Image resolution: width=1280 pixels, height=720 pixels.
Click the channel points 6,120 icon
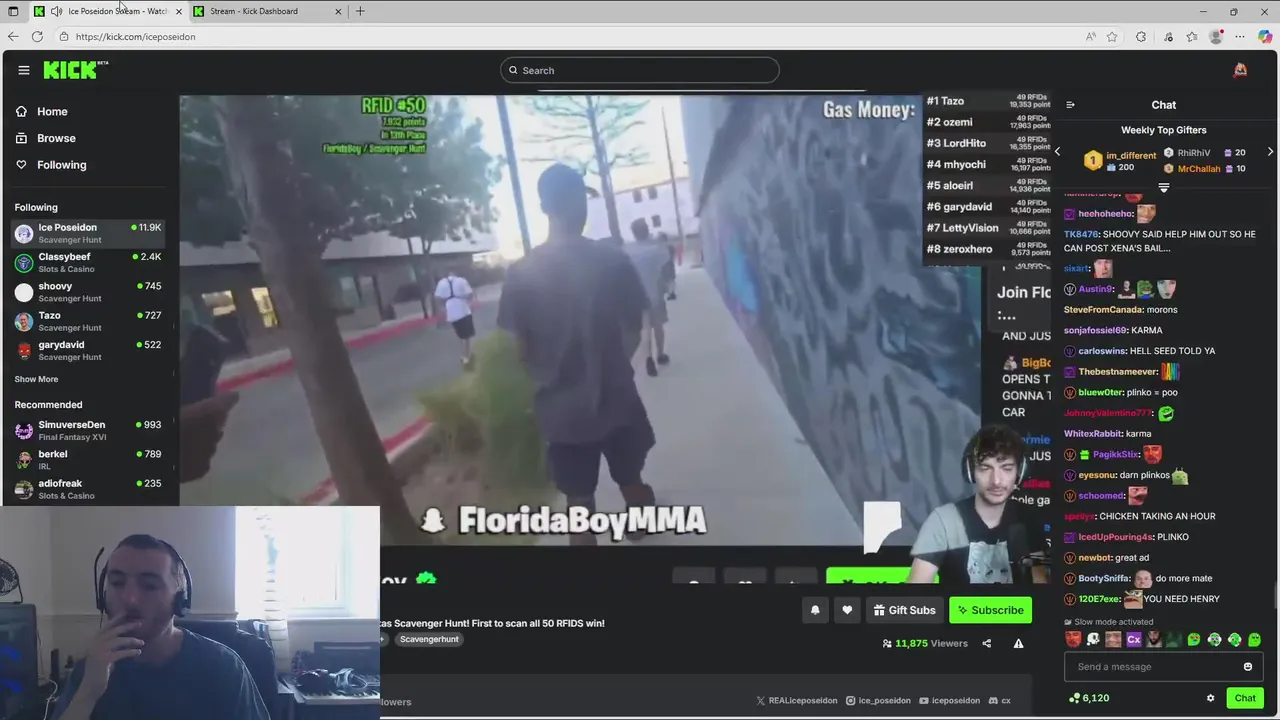[x=1075, y=698]
